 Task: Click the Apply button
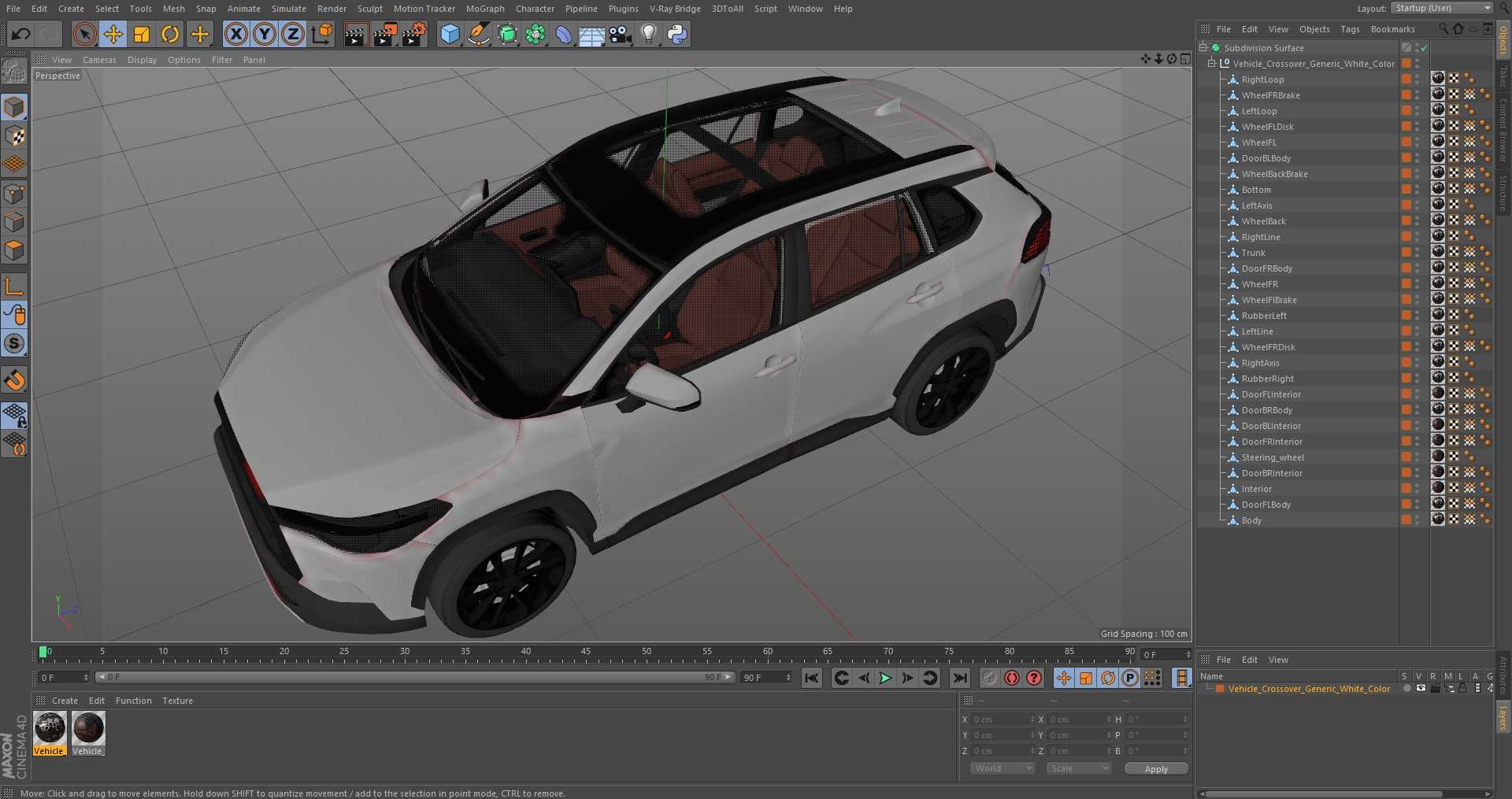tap(1155, 769)
